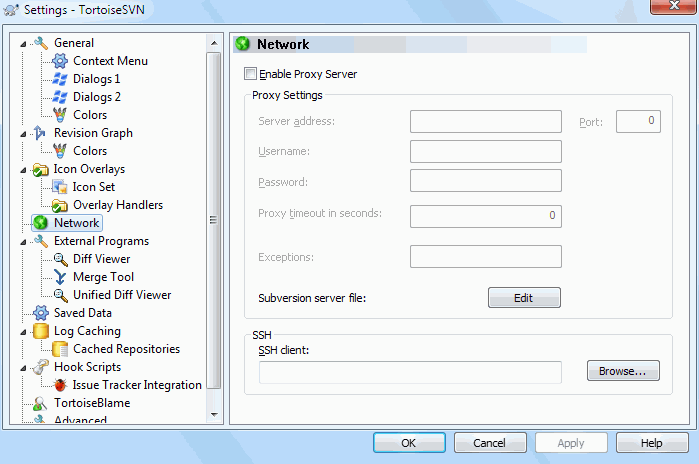This screenshot has width=699, height=464.
Task: Click the Exceptions field
Action: point(485,256)
